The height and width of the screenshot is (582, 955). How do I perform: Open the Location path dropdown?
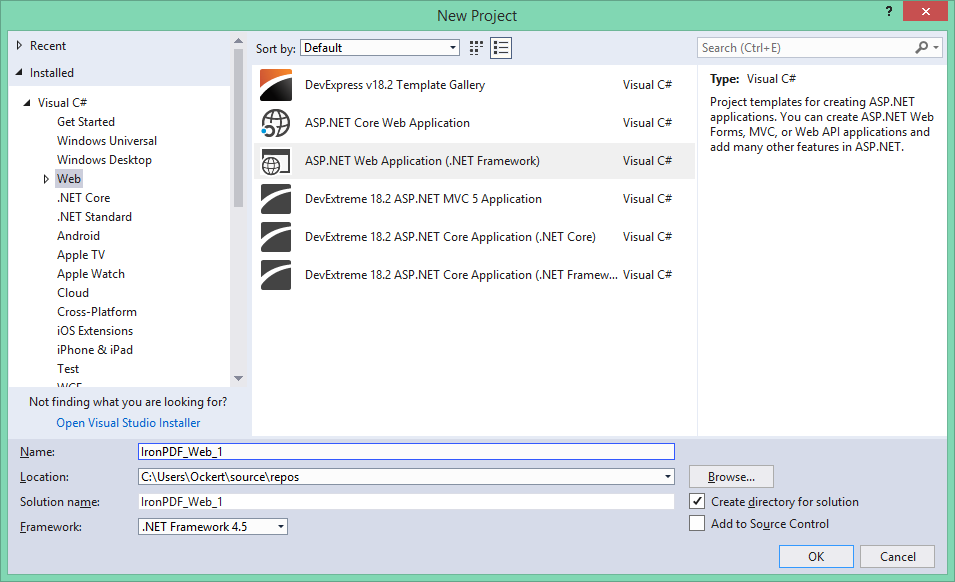pyautogui.click(x=668, y=477)
